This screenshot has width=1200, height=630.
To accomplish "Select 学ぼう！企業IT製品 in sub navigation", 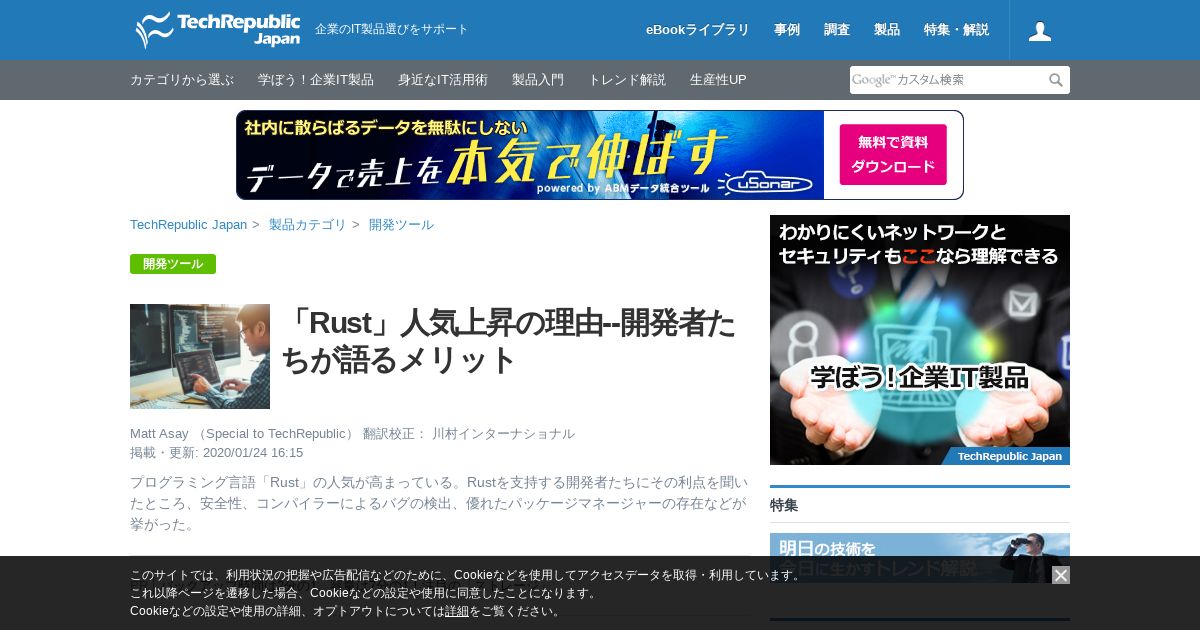I will click(x=316, y=80).
